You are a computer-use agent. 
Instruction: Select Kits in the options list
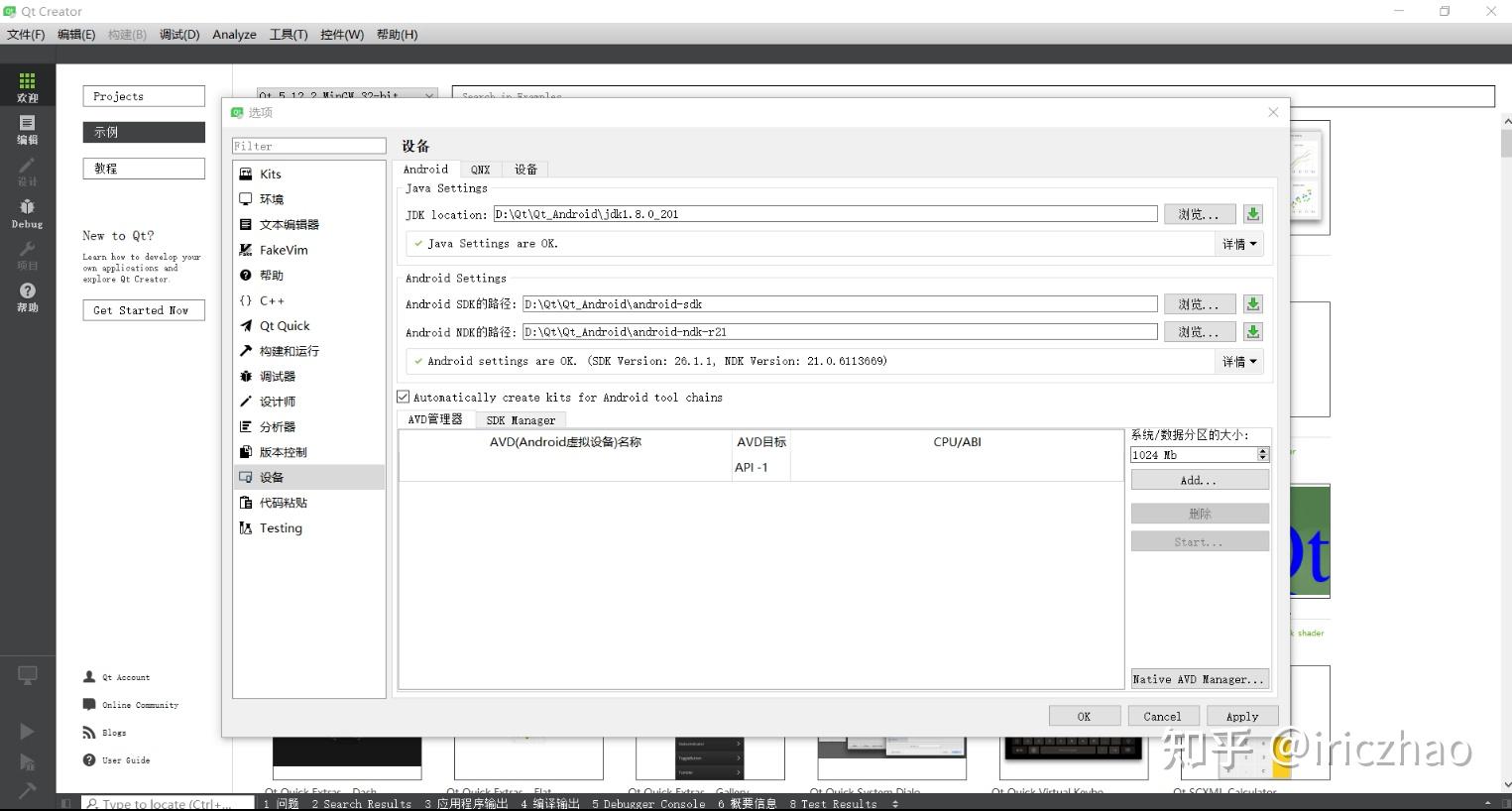[x=309, y=174]
